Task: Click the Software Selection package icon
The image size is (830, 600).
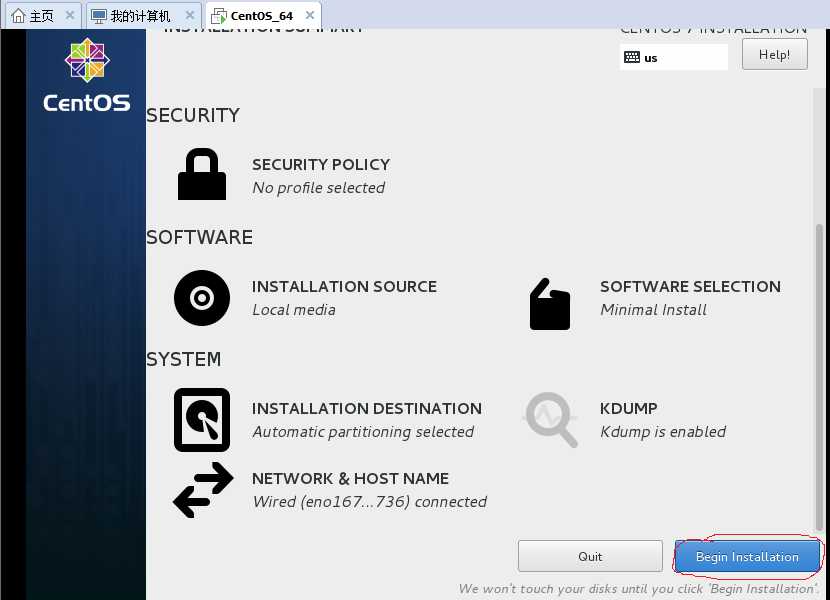Action: pos(549,304)
